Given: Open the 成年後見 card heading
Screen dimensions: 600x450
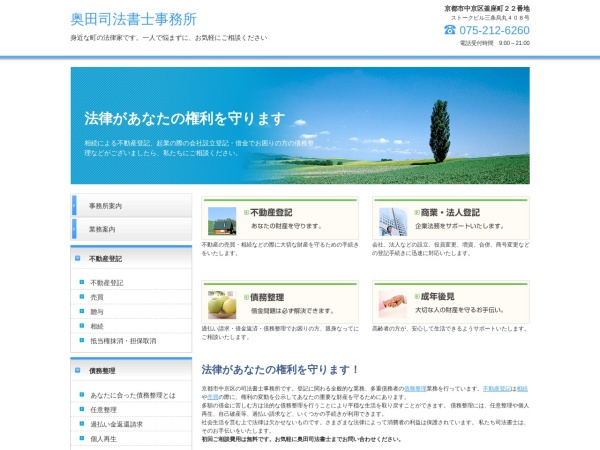Looking at the screenshot, I should tap(437, 296).
